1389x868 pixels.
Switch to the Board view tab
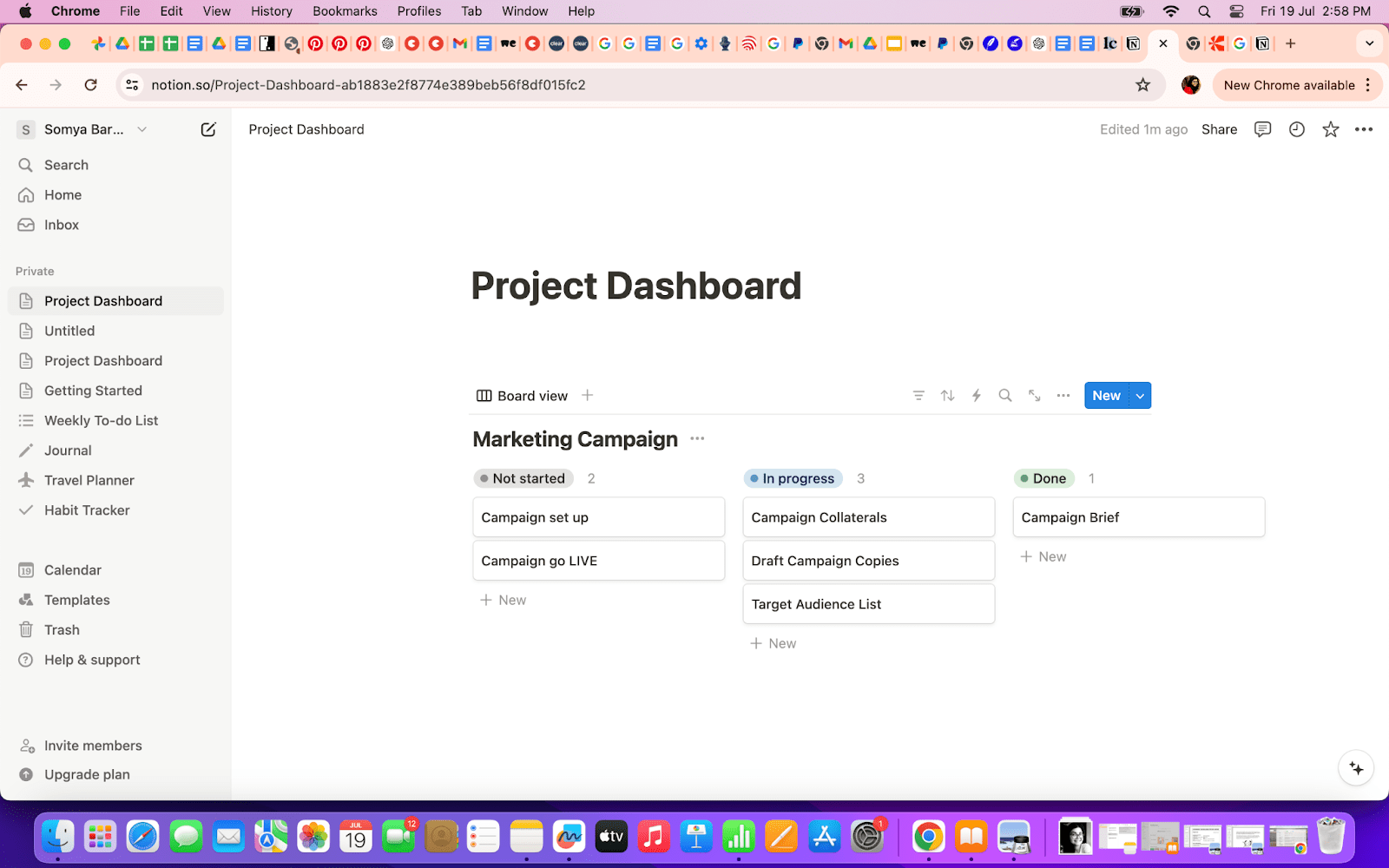523,395
